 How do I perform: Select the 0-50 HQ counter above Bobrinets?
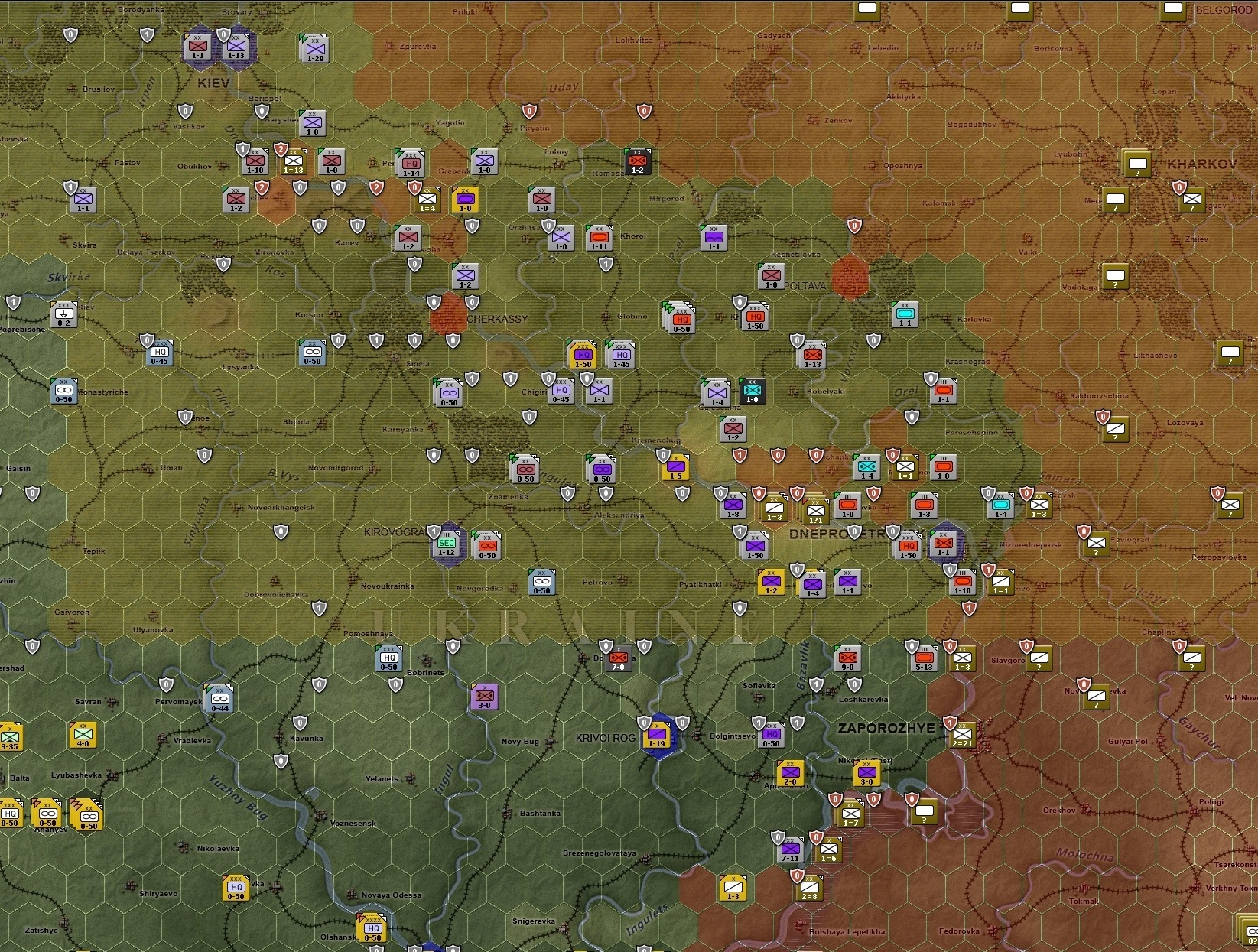click(x=389, y=658)
